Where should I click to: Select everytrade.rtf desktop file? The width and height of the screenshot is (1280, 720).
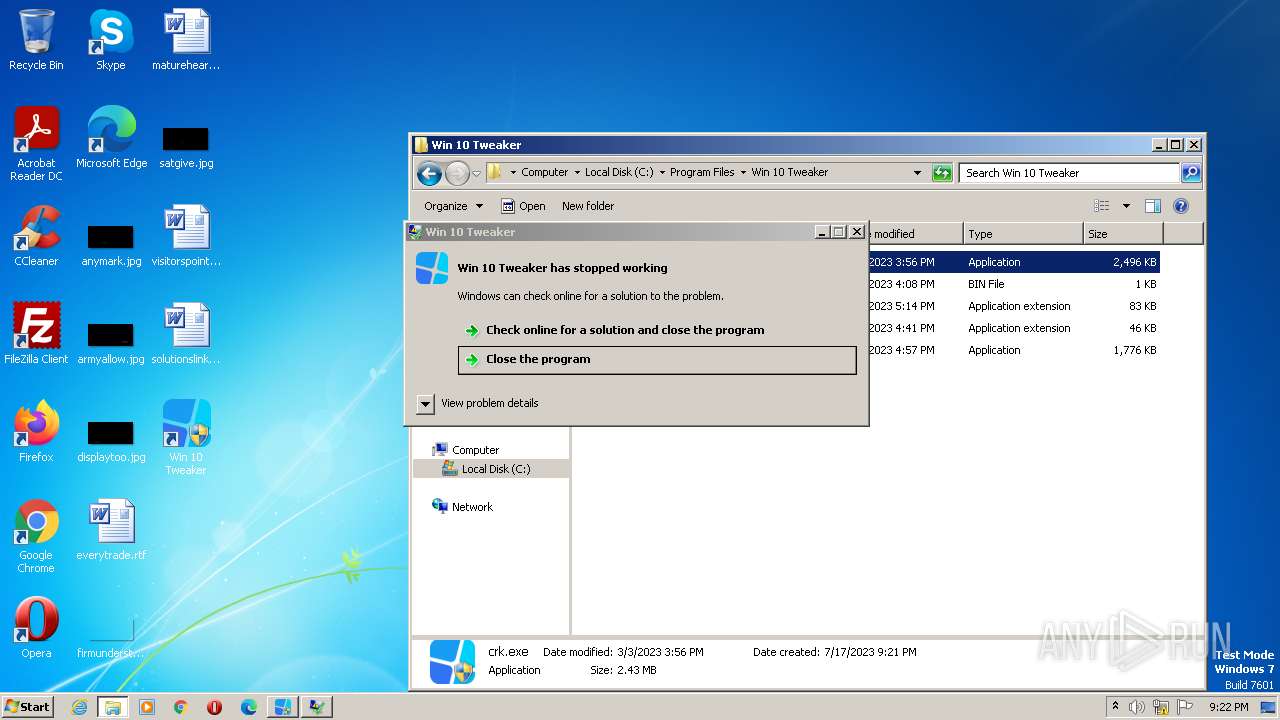click(111, 530)
